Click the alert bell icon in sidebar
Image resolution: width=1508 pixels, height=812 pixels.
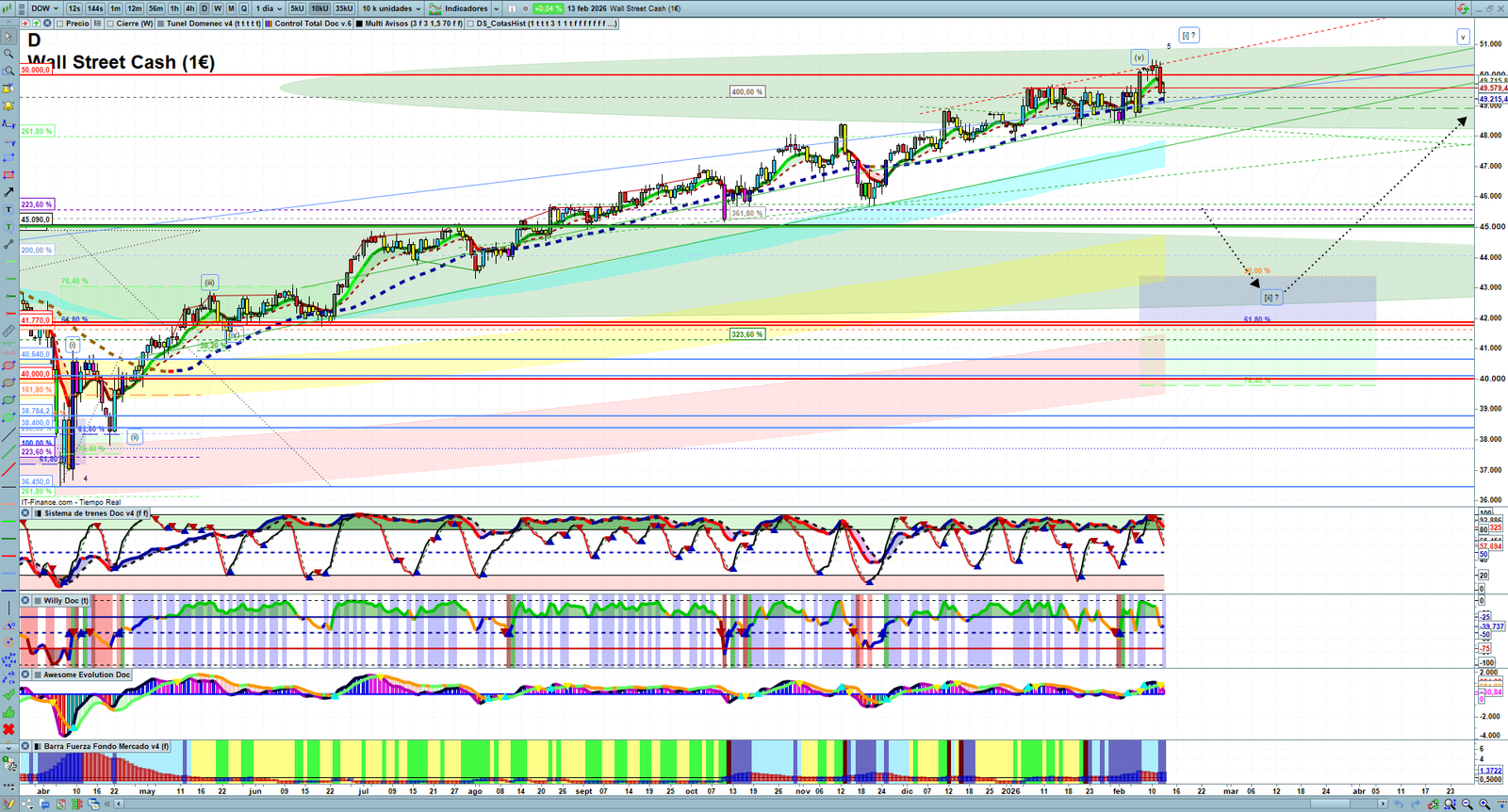(8, 106)
